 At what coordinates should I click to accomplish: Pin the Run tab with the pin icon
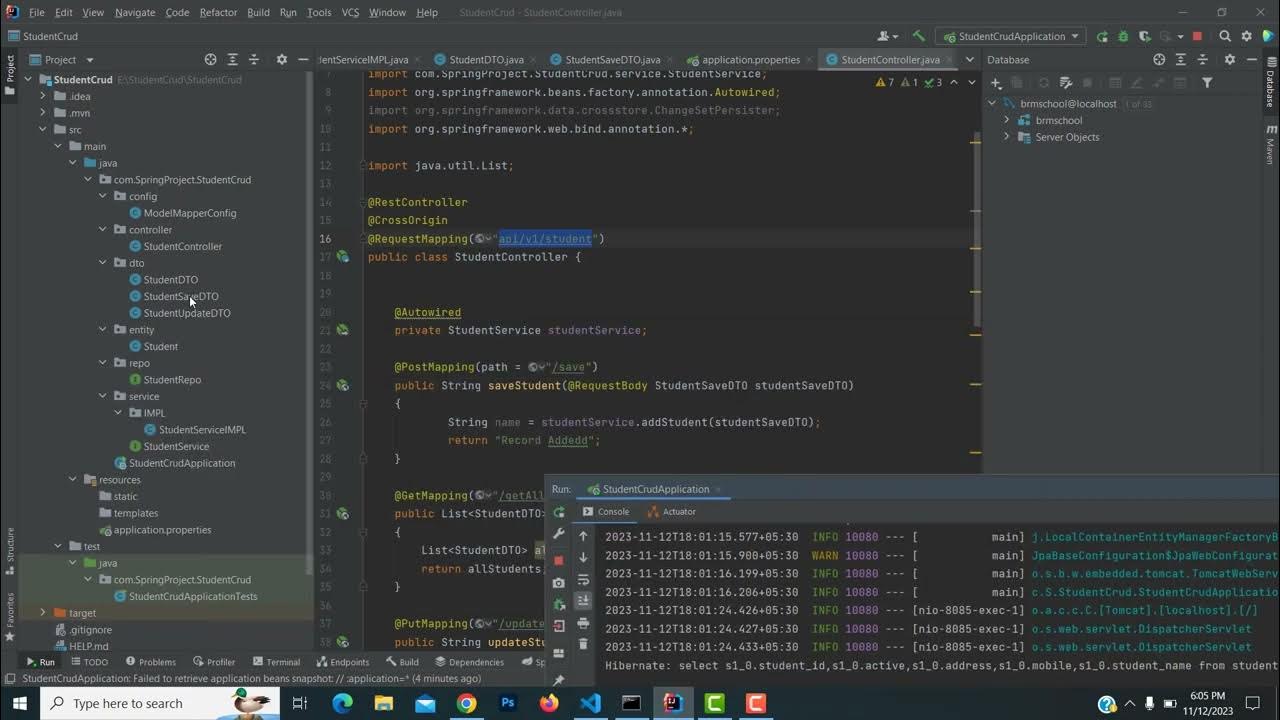[559, 680]
